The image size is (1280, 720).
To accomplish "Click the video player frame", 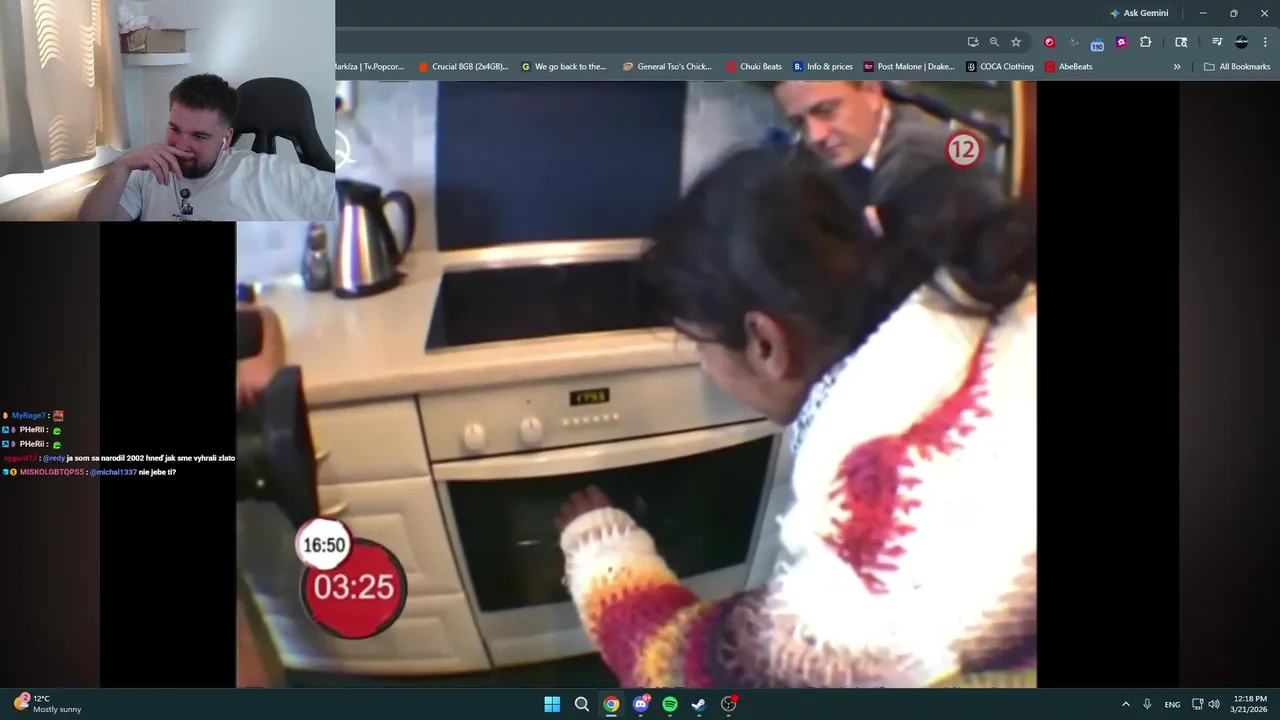I will 636,384.
